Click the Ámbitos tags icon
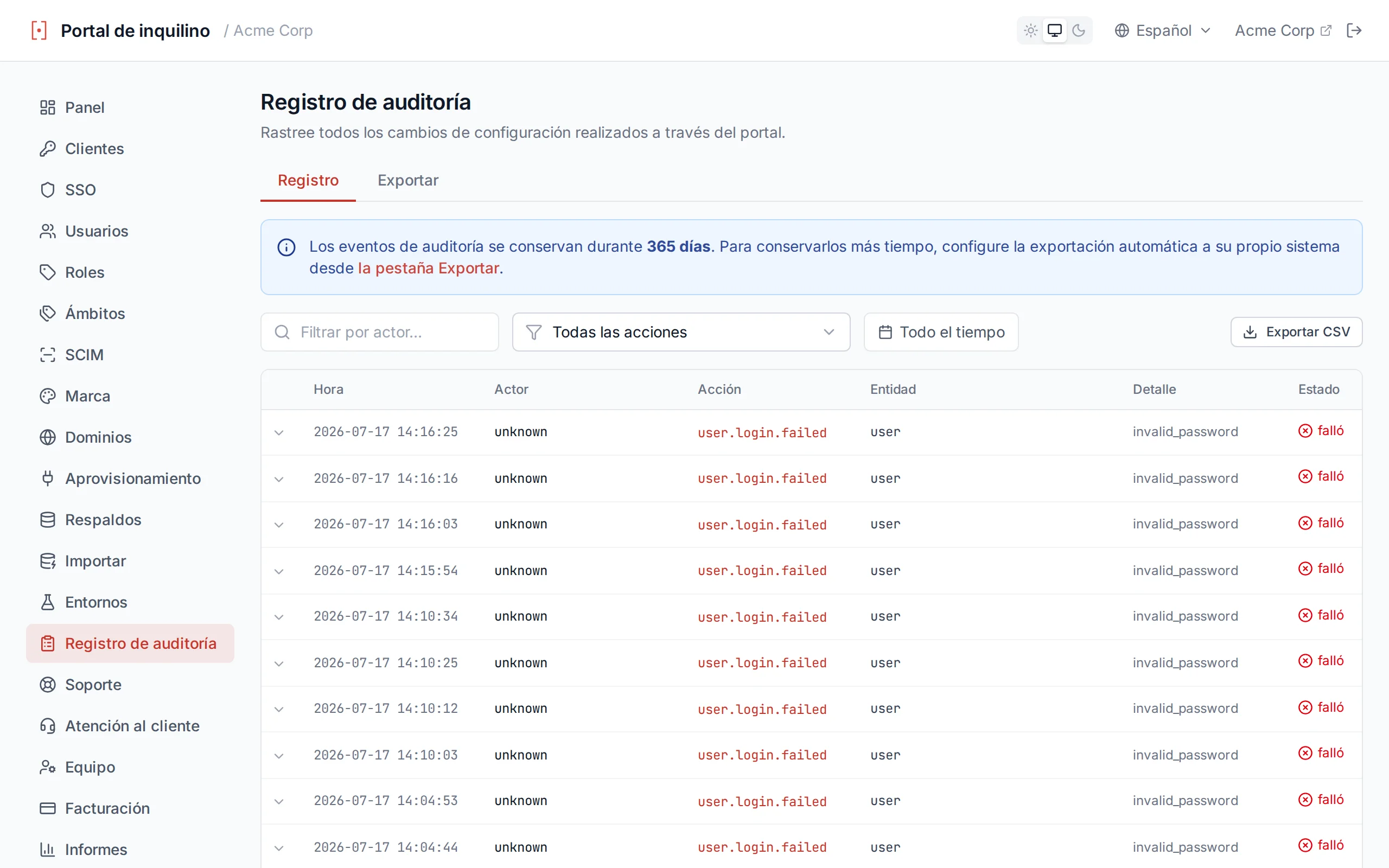Screen dimensions: 1389x868 (x=48, y=314)
